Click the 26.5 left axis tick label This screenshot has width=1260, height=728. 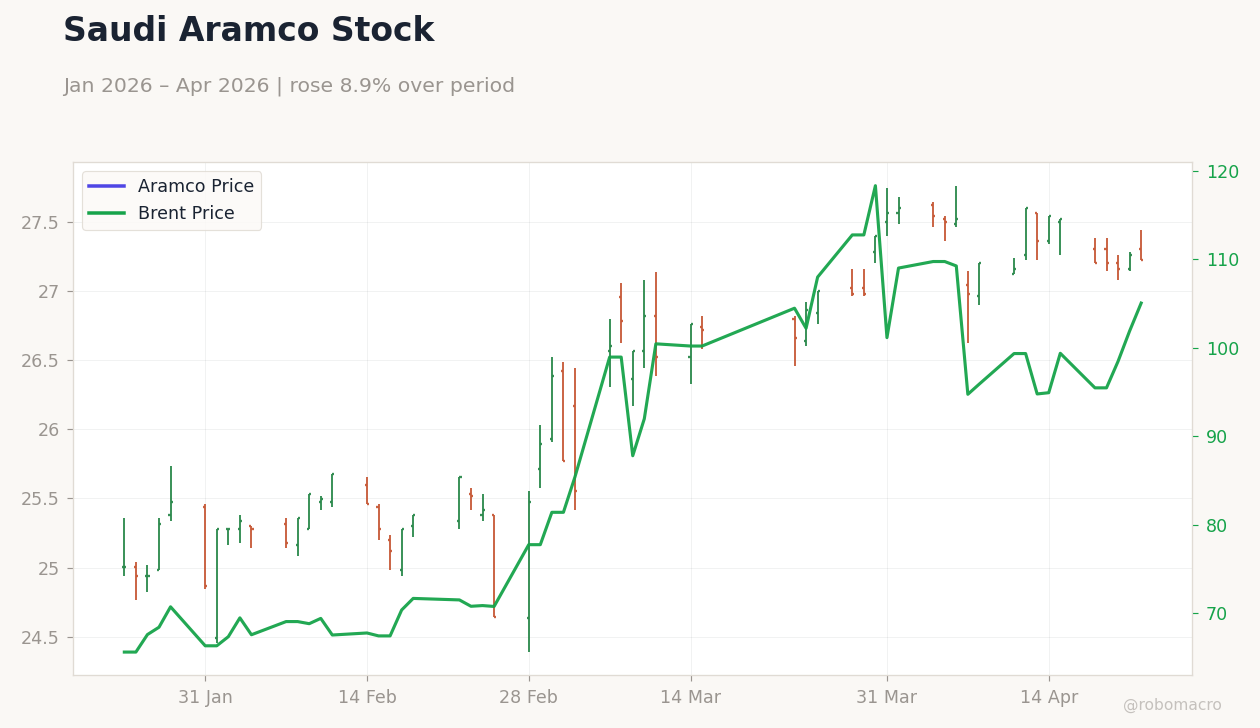tap(41, 361)
